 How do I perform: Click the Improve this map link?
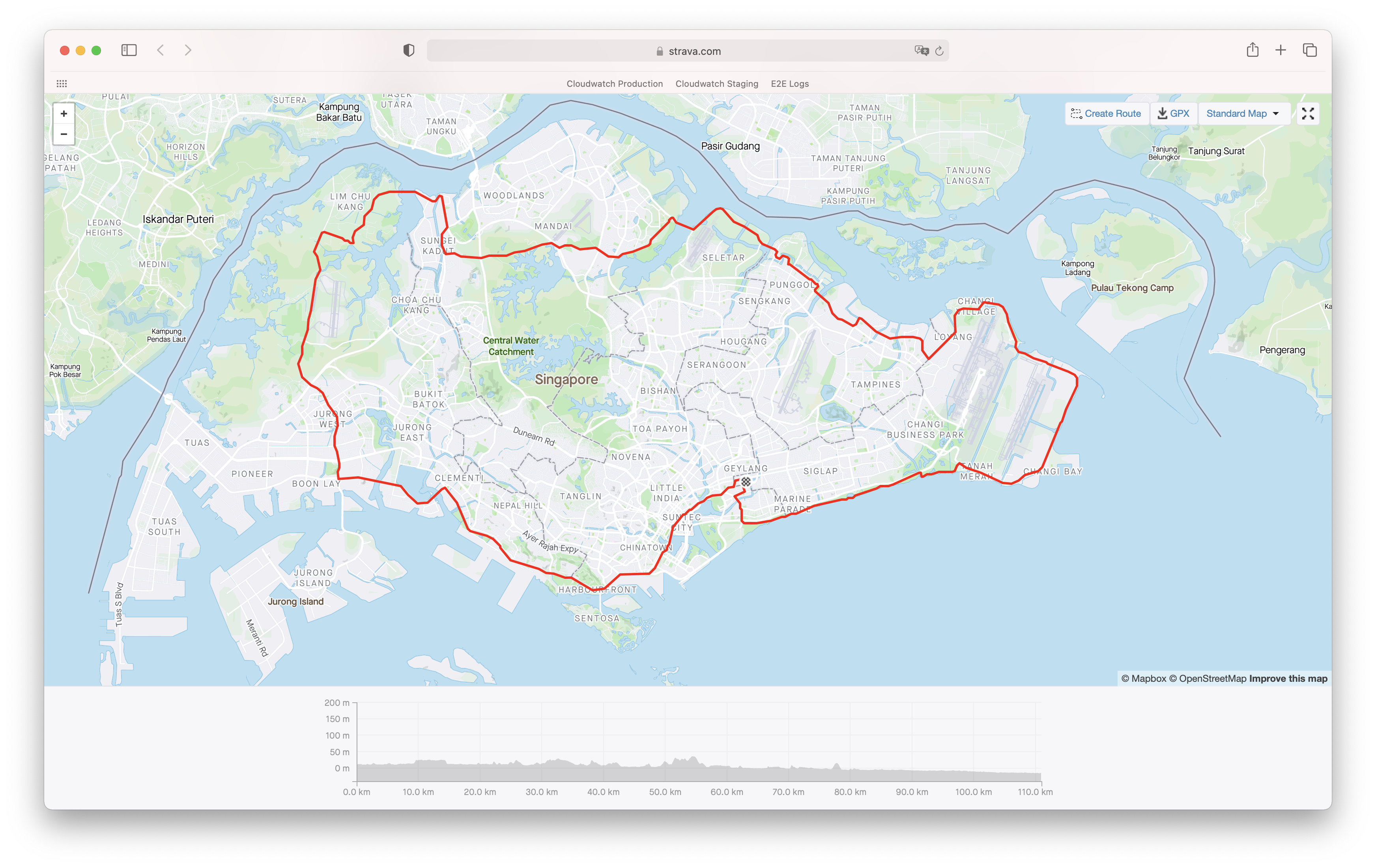click(x=1288, y=678)
